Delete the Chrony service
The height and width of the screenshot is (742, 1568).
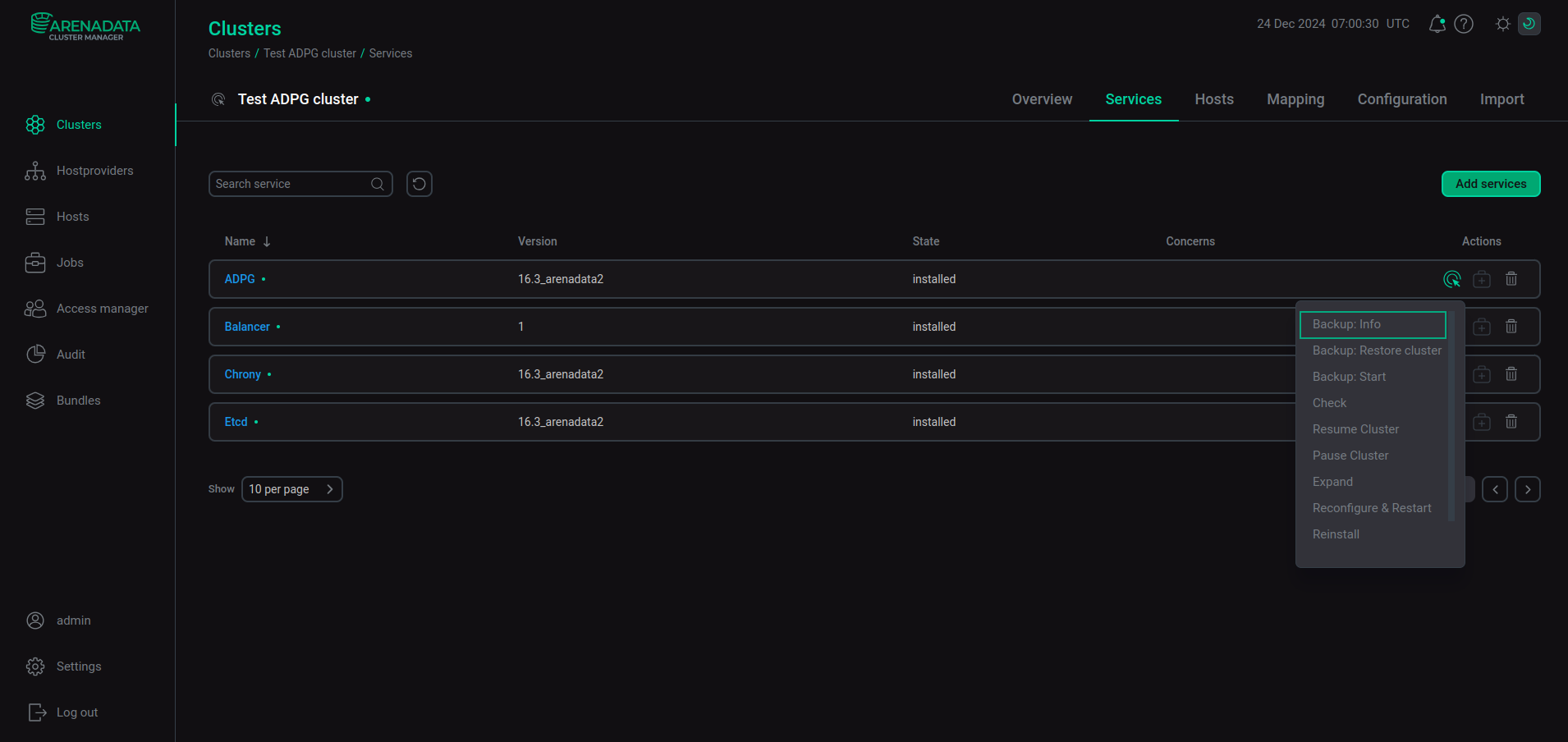[x=1511, y=374]
